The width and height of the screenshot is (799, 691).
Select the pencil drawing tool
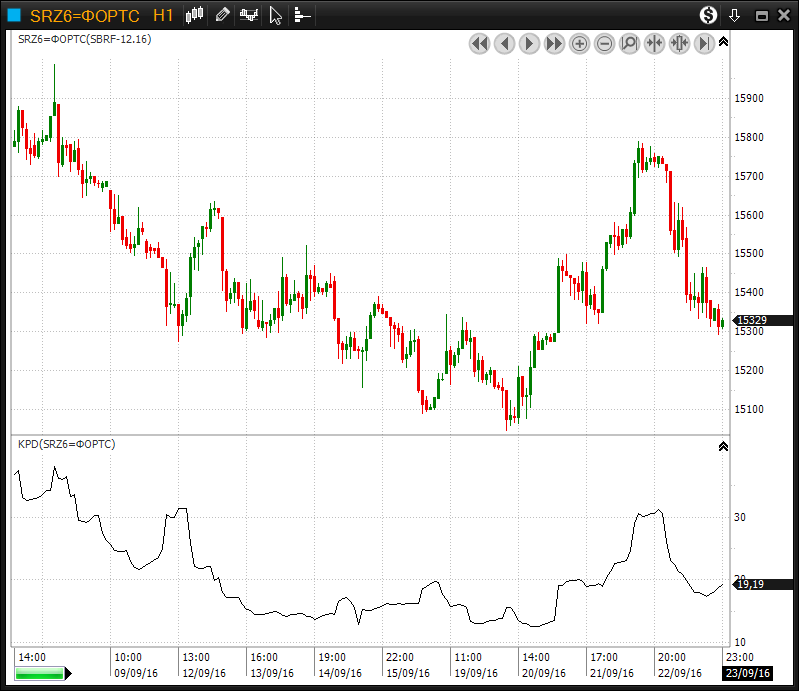click(222, 15)
